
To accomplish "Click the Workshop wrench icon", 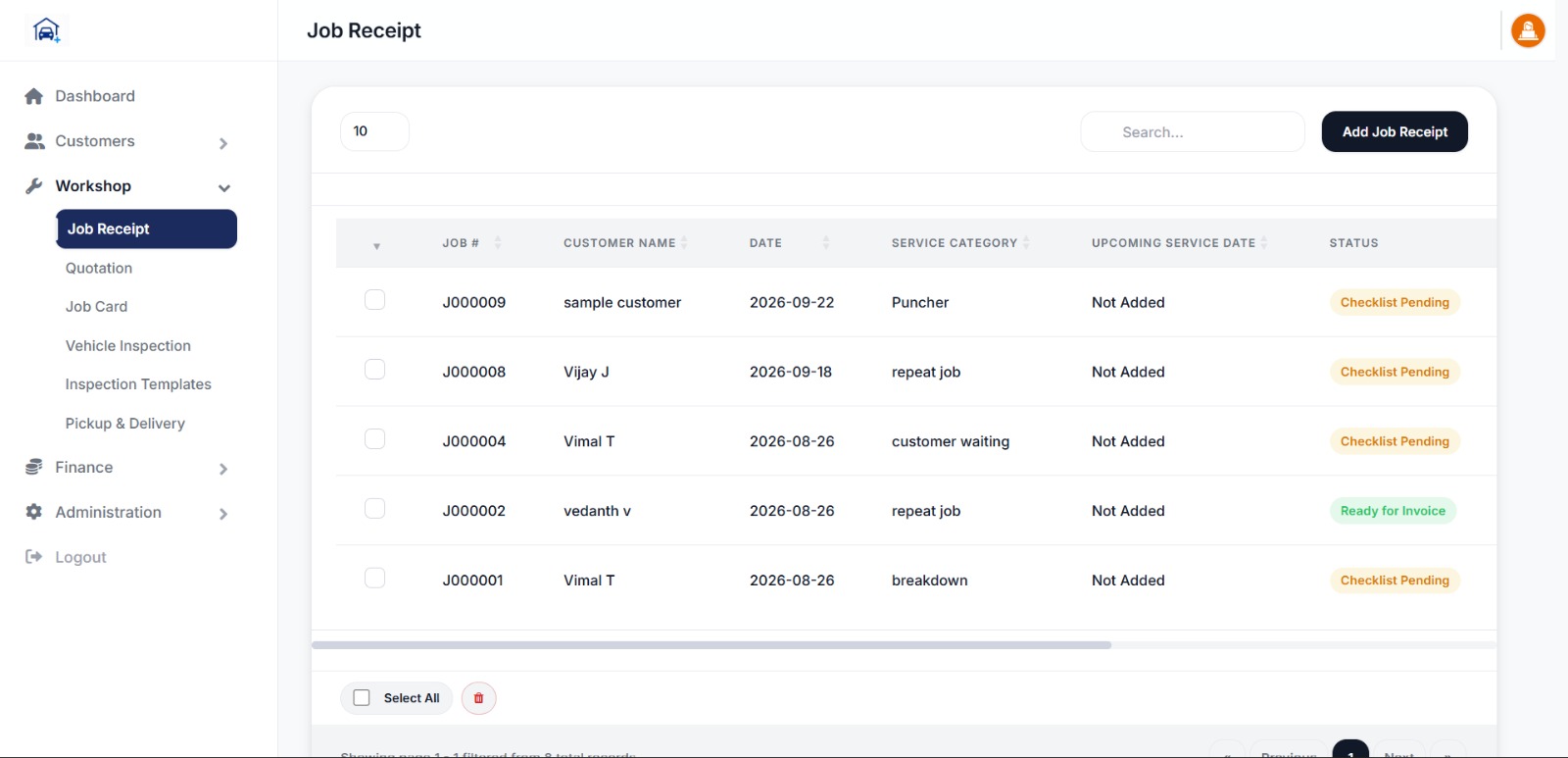I will pyautogui.click(x=34, y=185).
